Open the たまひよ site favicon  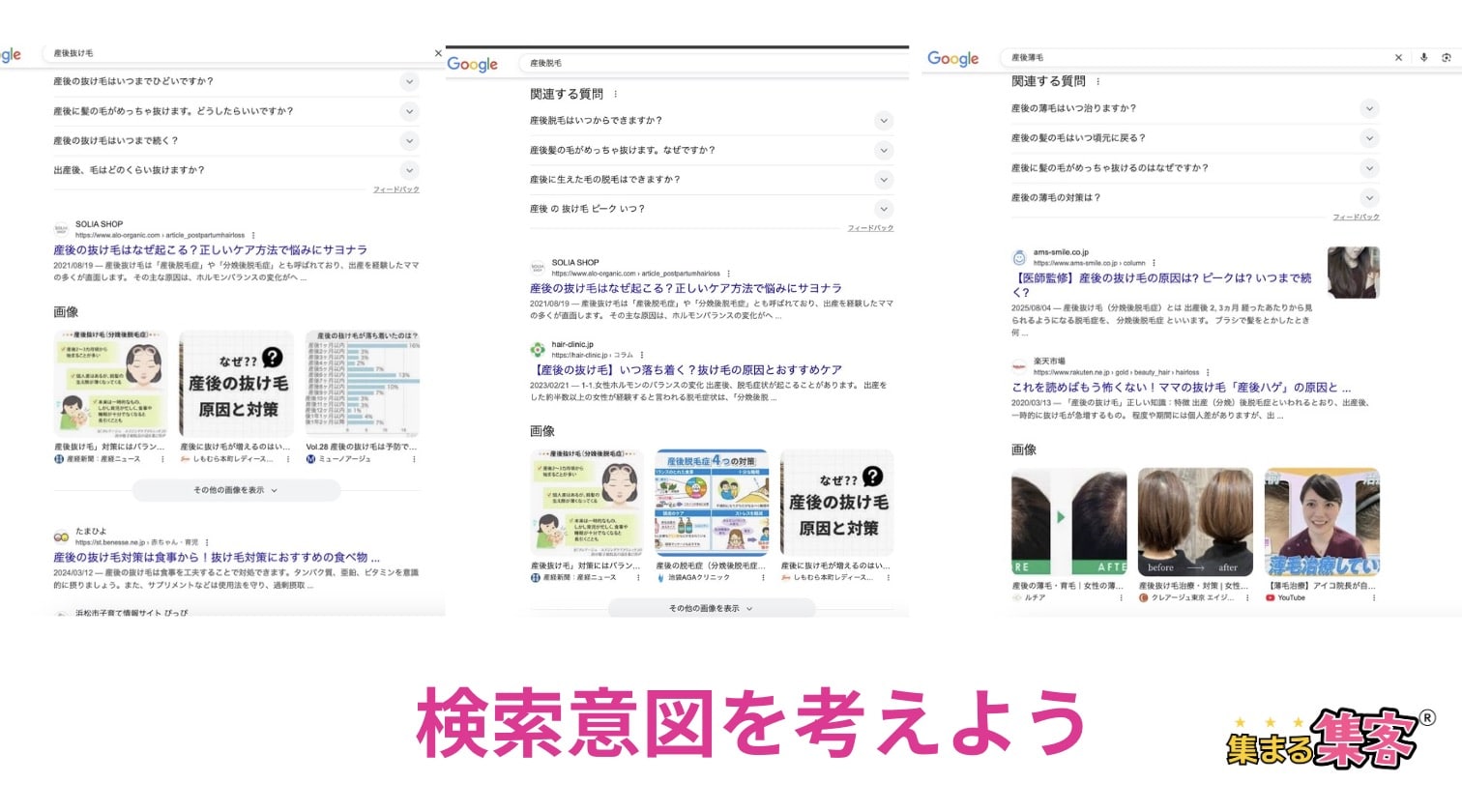click(61, 536)
